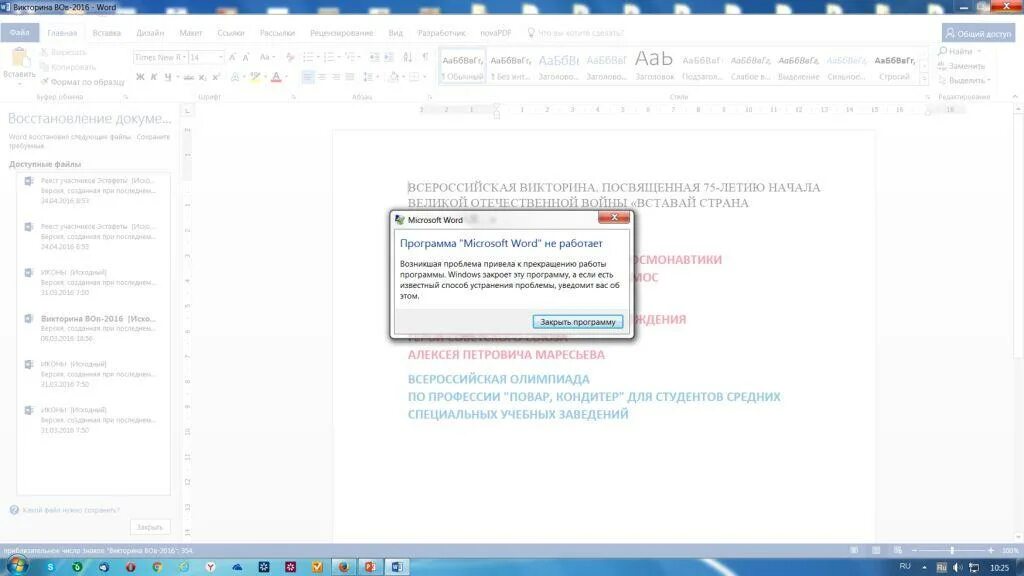Click the increase font size icon
This screenshot has height=576, width=1024.
pyautogui.click(x=232, y=57)
